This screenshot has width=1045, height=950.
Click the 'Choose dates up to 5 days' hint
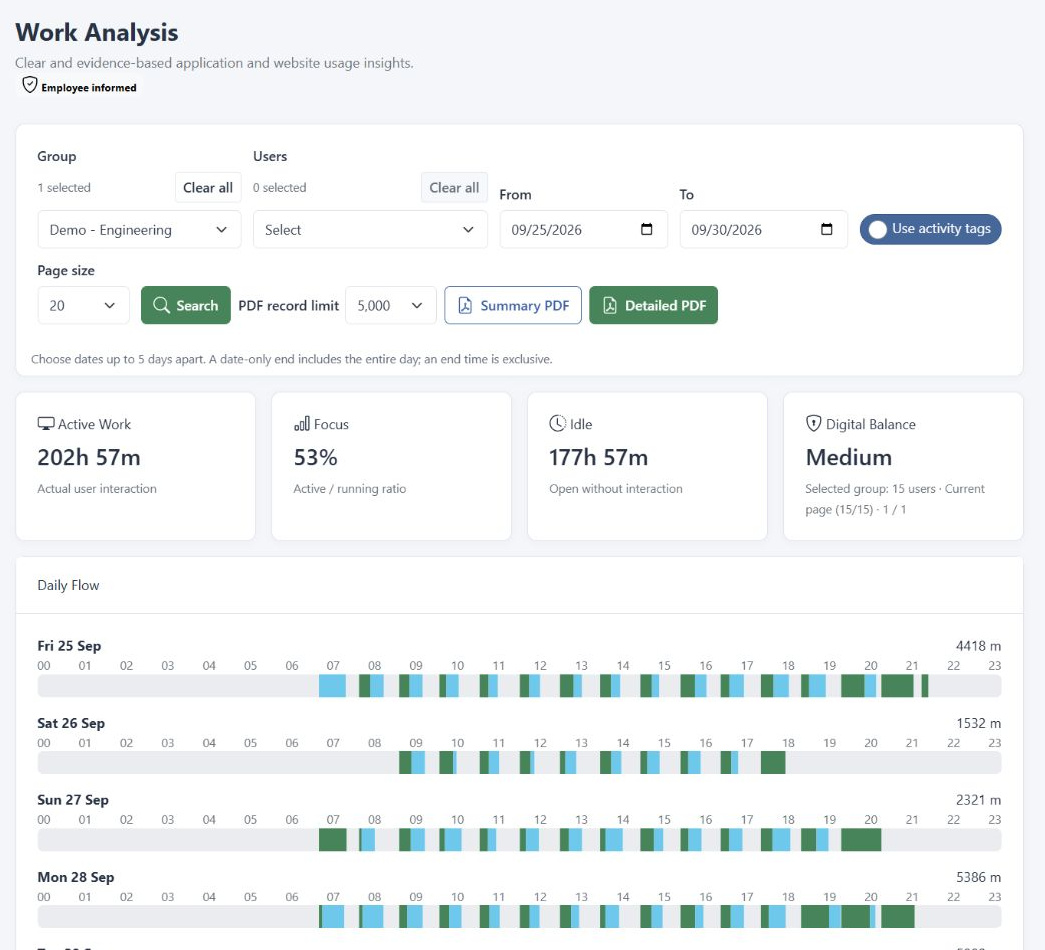291,359
